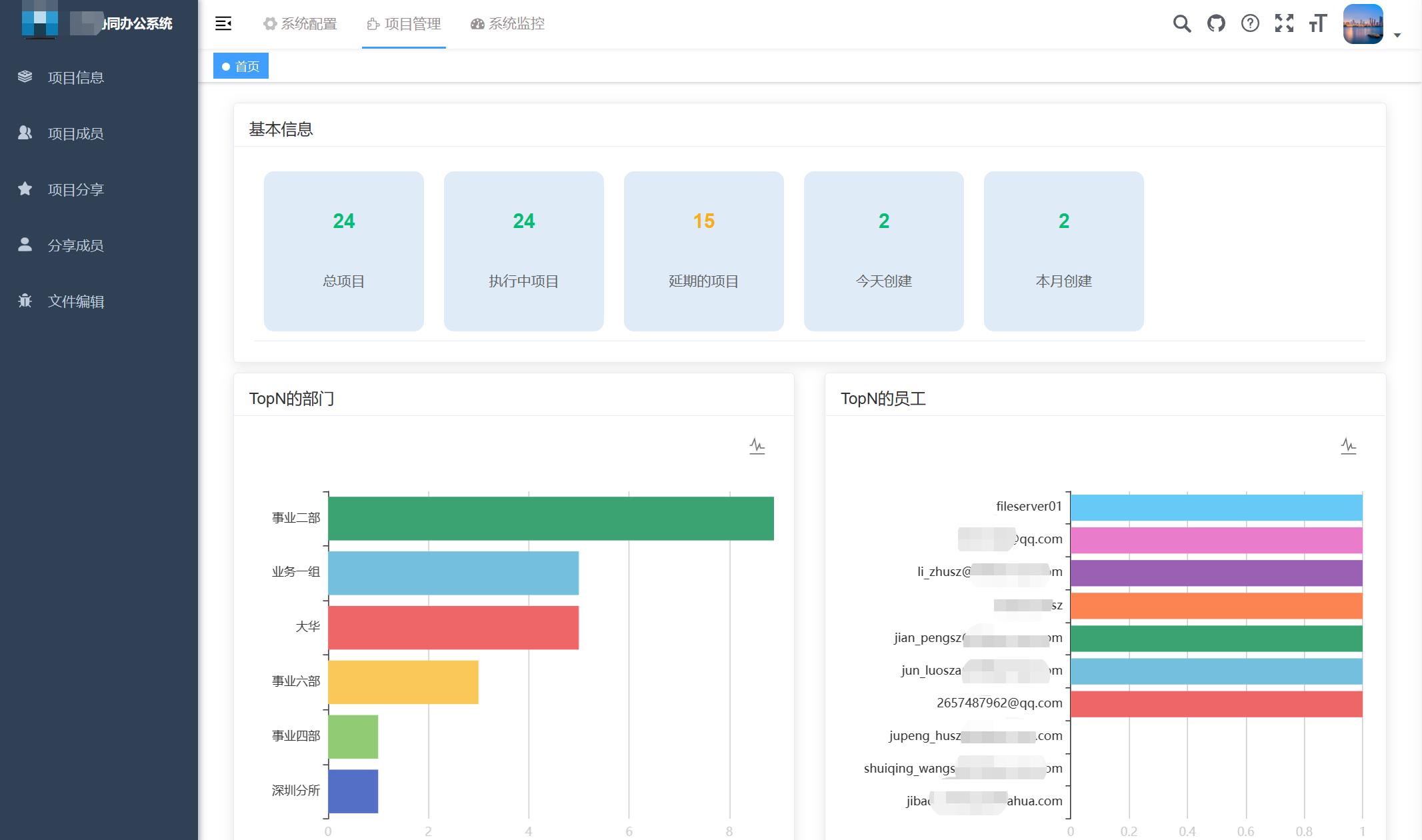This screenshot has width=1422, height=840.
Task: Click the 总项目 card
Action: point(344,251)
